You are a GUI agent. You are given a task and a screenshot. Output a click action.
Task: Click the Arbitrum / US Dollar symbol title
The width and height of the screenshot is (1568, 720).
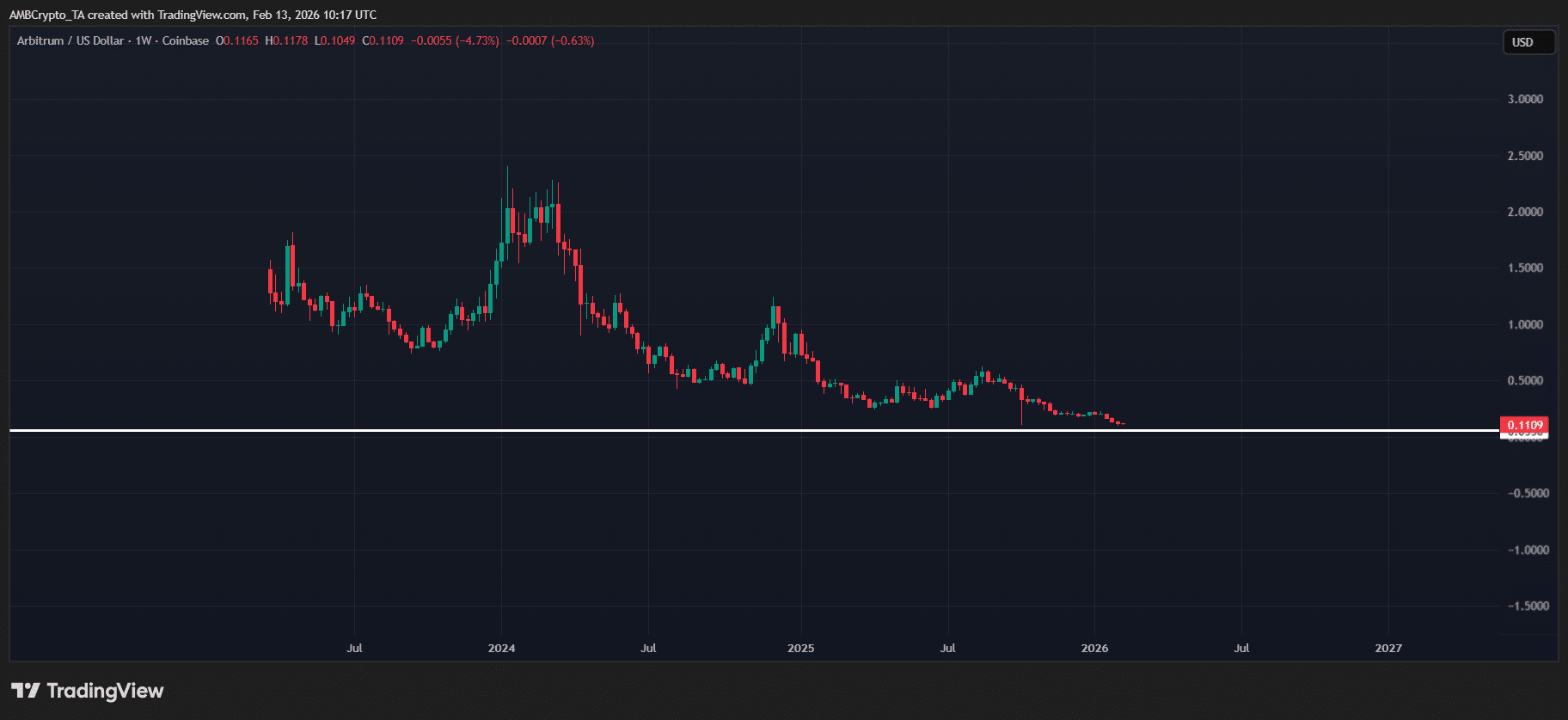(x=70, y=40)
